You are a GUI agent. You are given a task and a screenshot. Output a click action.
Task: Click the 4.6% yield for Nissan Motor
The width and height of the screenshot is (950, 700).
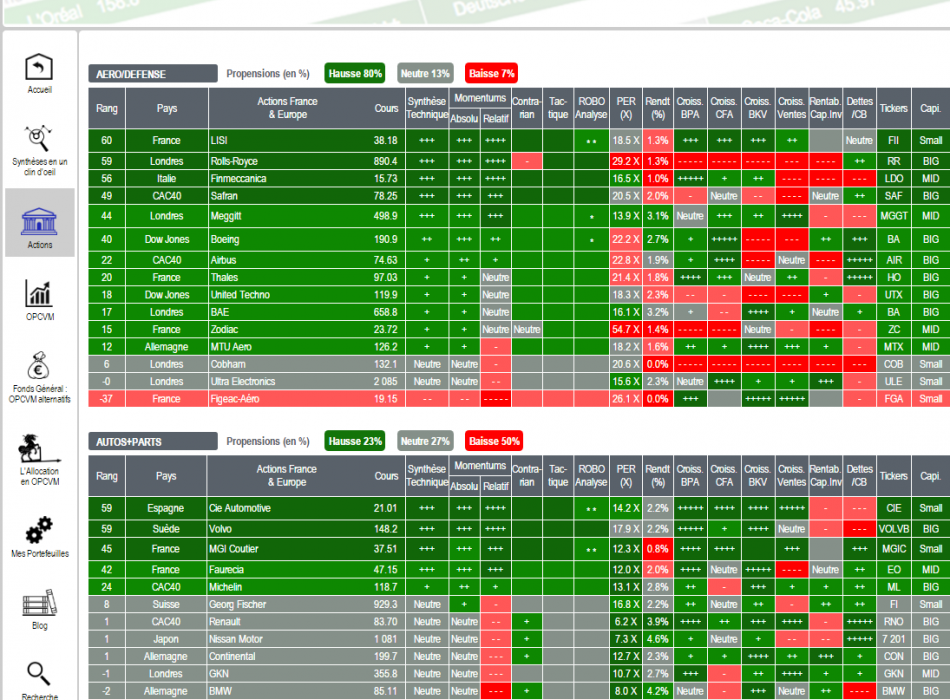coord(657,639)
